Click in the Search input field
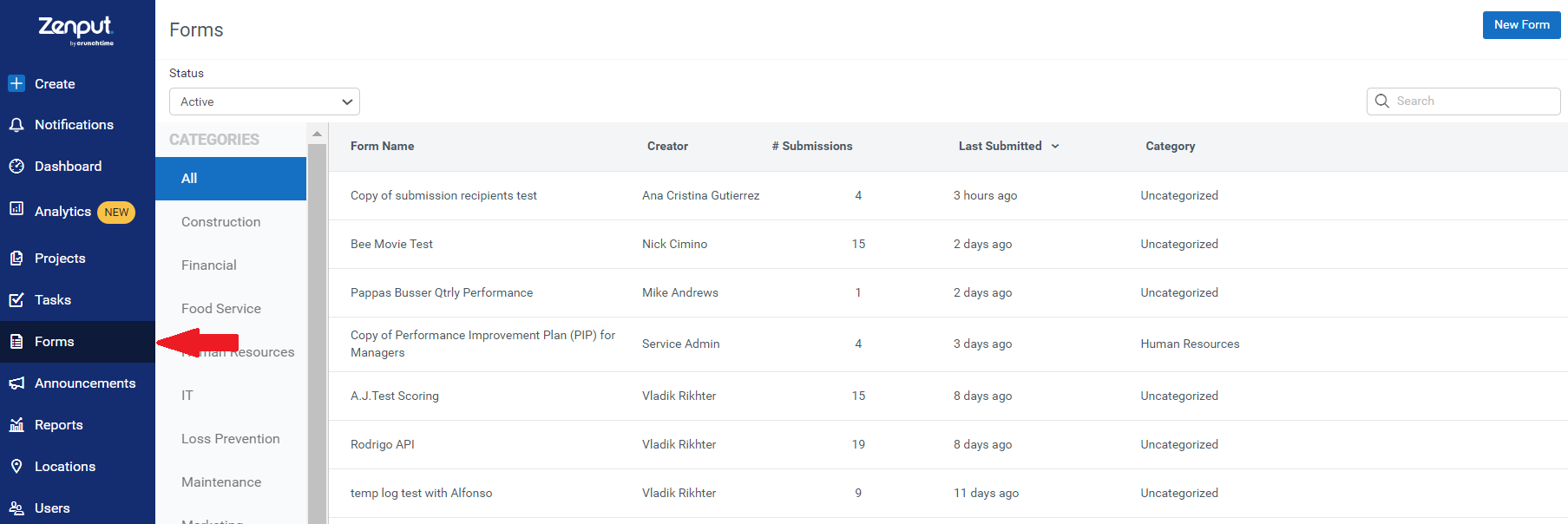The width and height of the screenshot is (1568, 524). point(1464,102)
